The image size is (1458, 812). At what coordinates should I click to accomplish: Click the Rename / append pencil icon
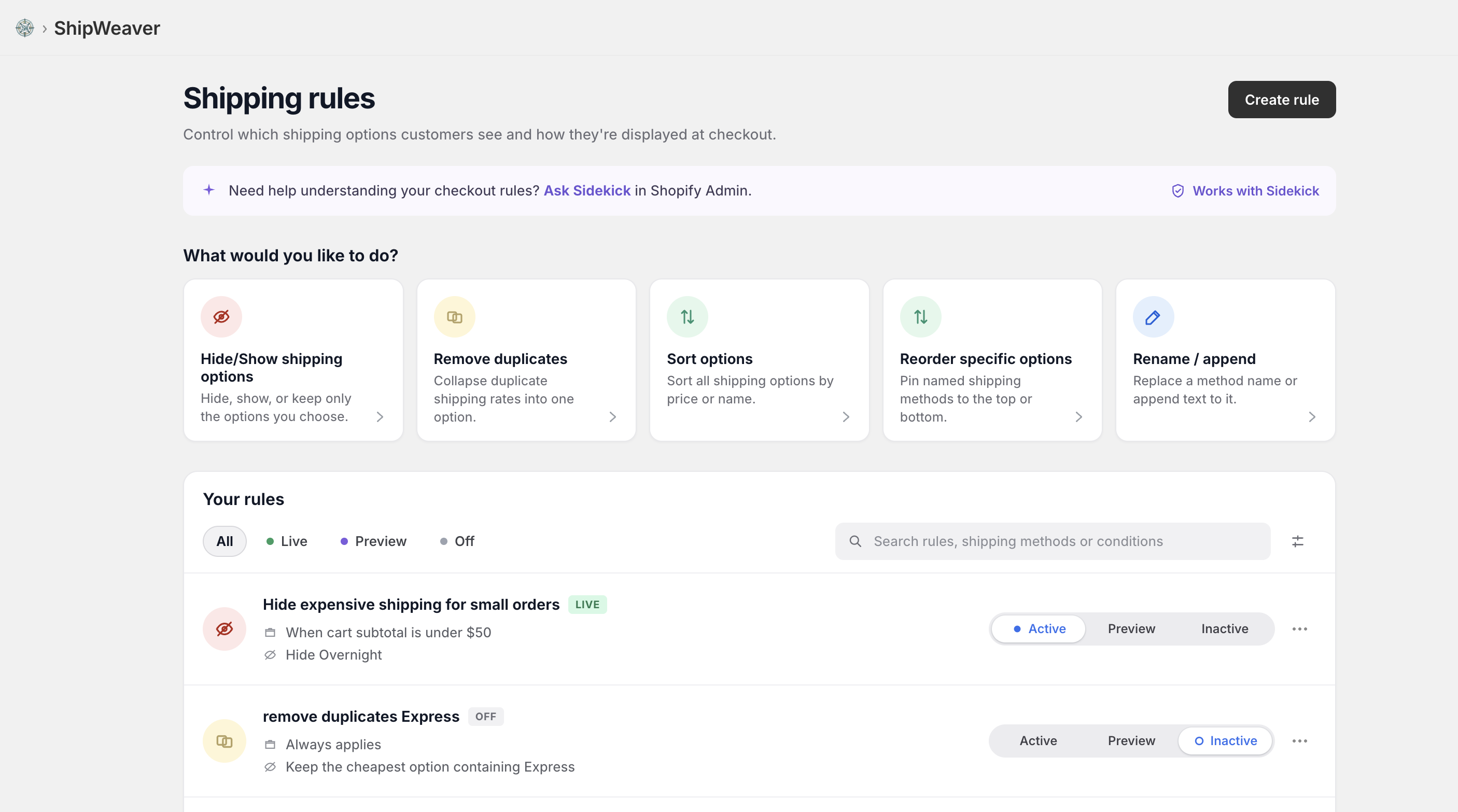(x=1154, y=316)
